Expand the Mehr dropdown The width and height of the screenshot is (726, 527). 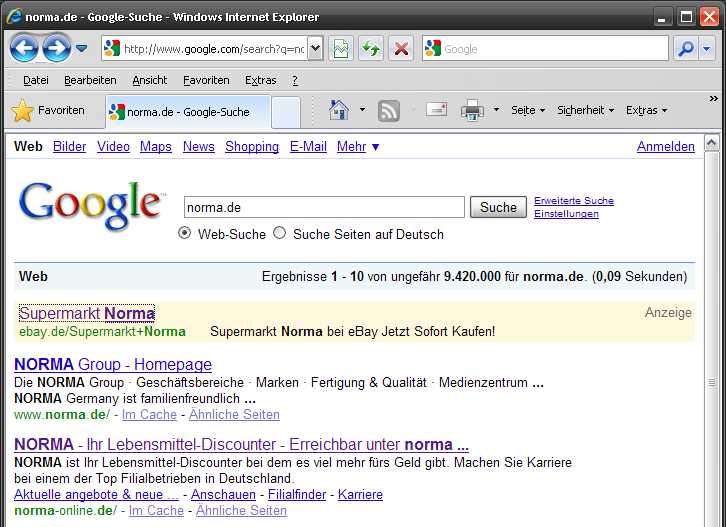(x=358, y=146)
